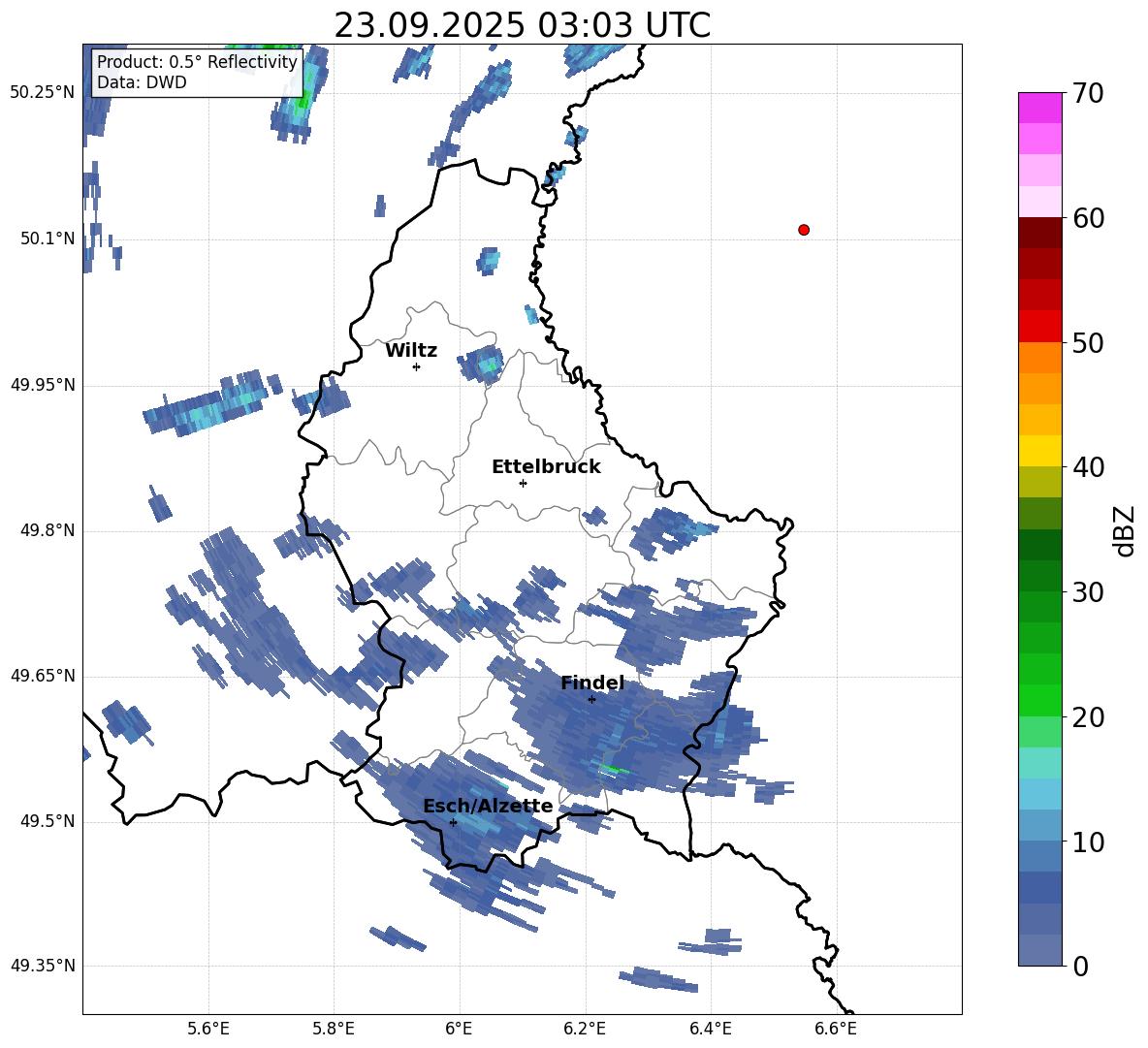This screenshot has height=1048, width=1148.
Task: Click the 49.8°N latitude label
Action: point(47,530)
